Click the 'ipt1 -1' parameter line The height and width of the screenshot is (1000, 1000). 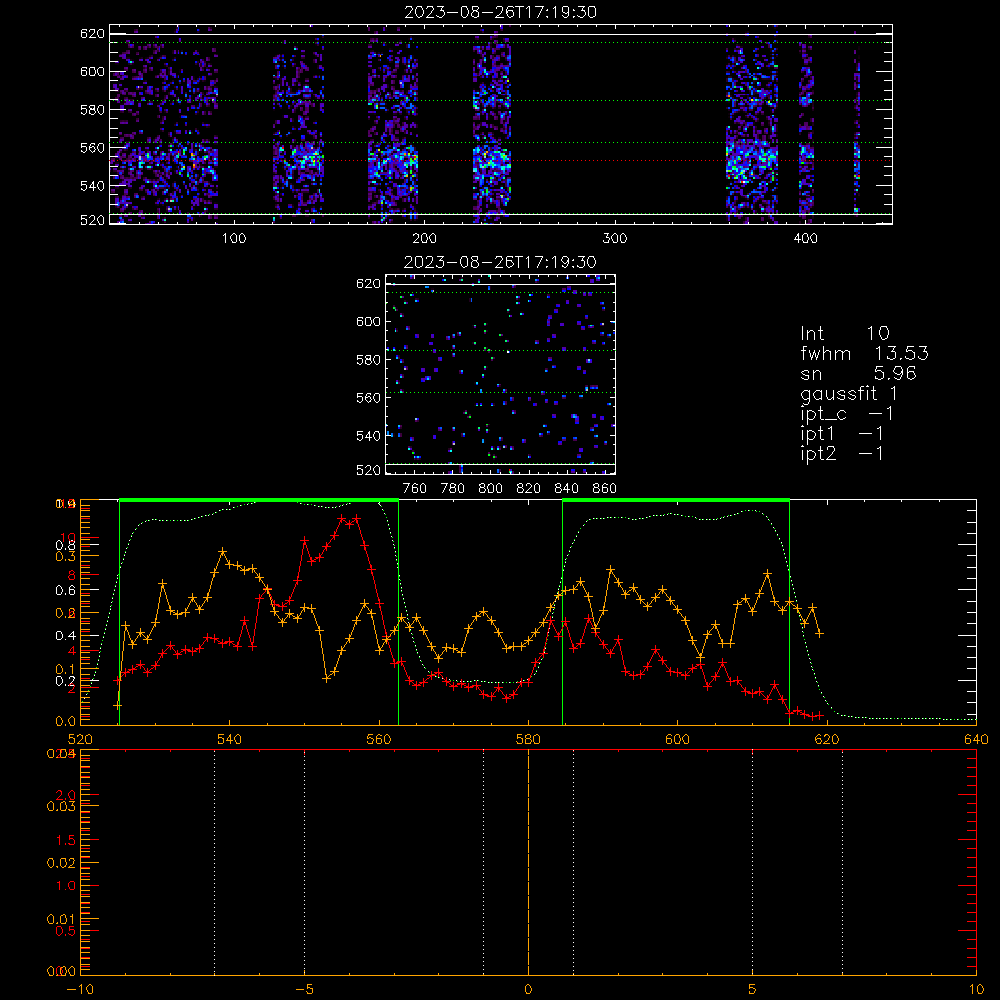(x=842, y=434)
